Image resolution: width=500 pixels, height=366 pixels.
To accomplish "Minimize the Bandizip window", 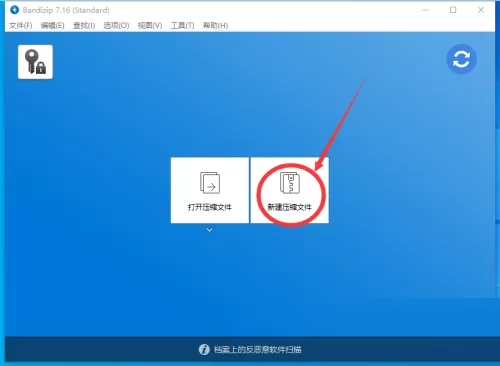I will [x=425, y=10].
